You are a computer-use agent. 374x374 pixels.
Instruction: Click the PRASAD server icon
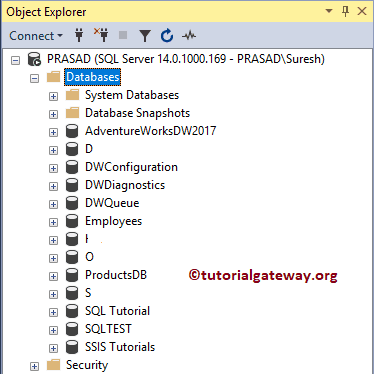(x=34, y=59)
